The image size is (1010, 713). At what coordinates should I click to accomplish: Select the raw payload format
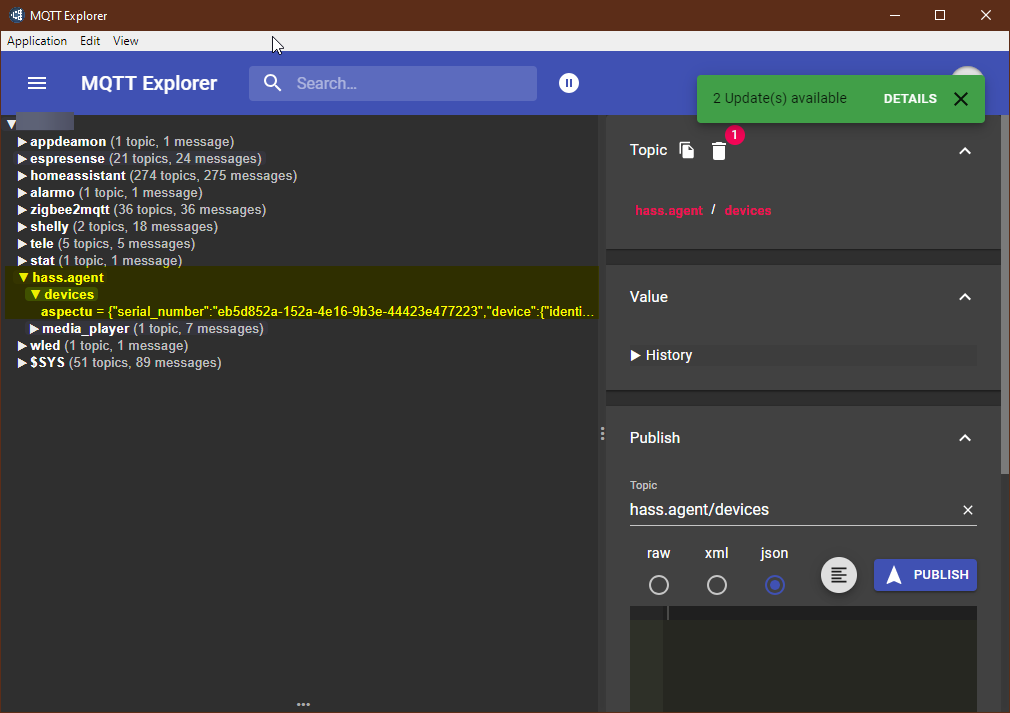tap(658, 585)
